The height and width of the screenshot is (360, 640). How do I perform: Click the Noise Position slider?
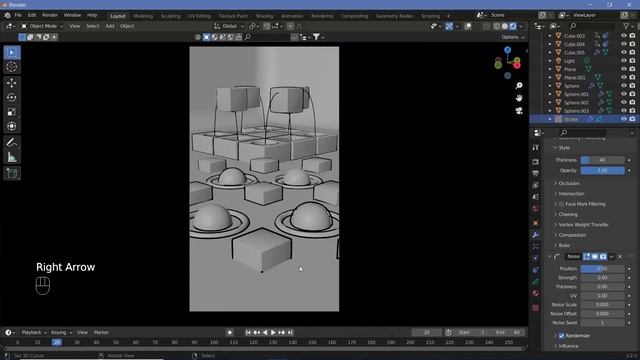pos(602,269)
